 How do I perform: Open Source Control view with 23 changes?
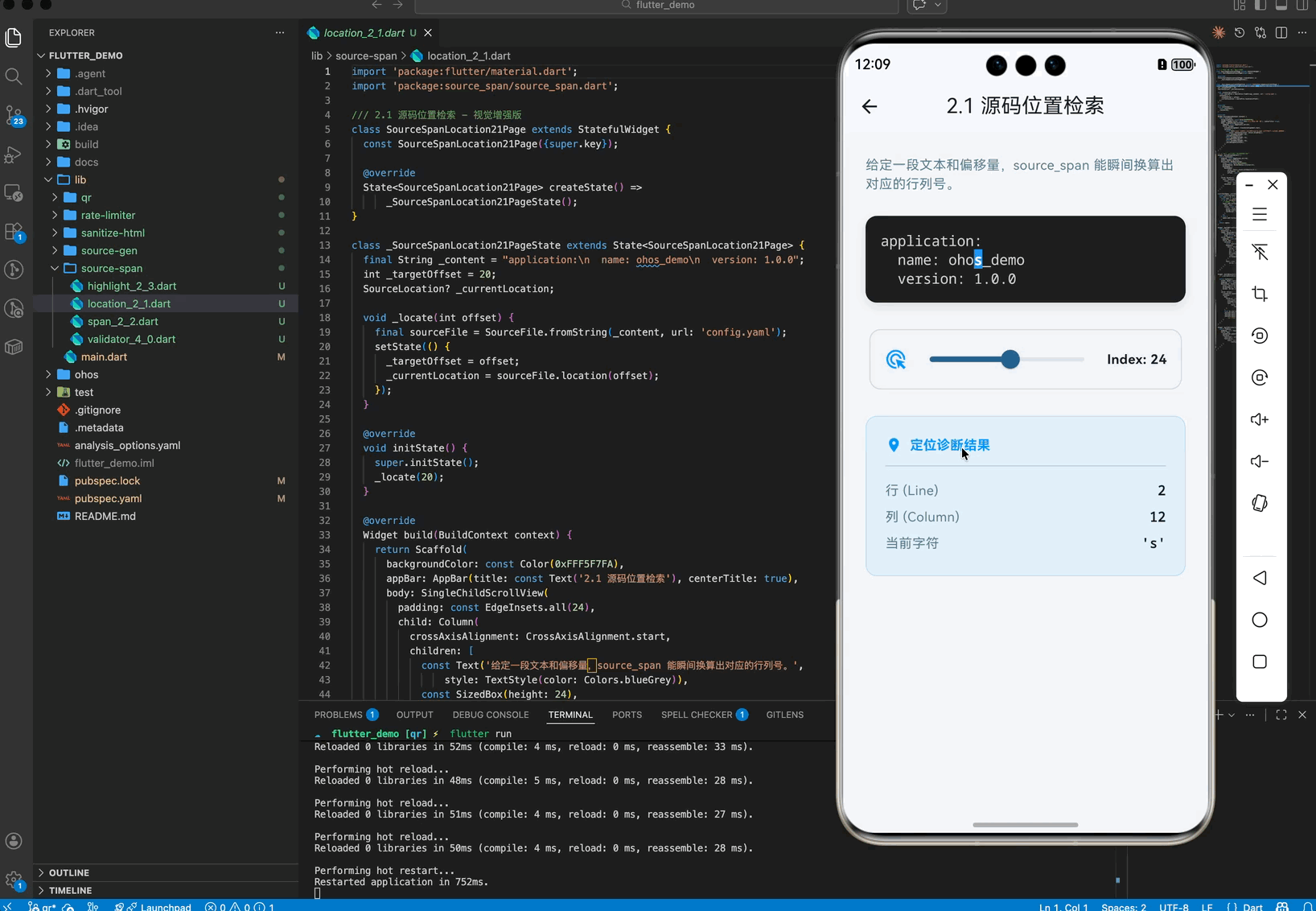[14, 116]
